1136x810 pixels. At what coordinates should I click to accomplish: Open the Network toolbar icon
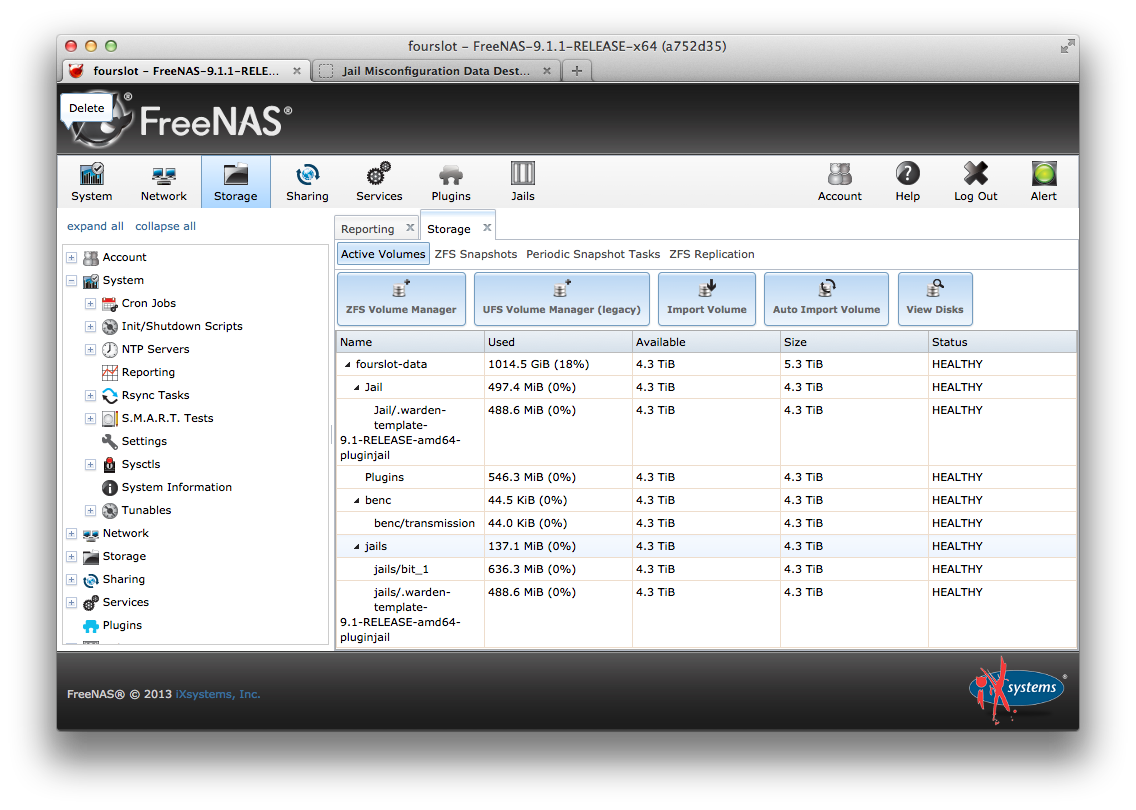coord(163,181)
